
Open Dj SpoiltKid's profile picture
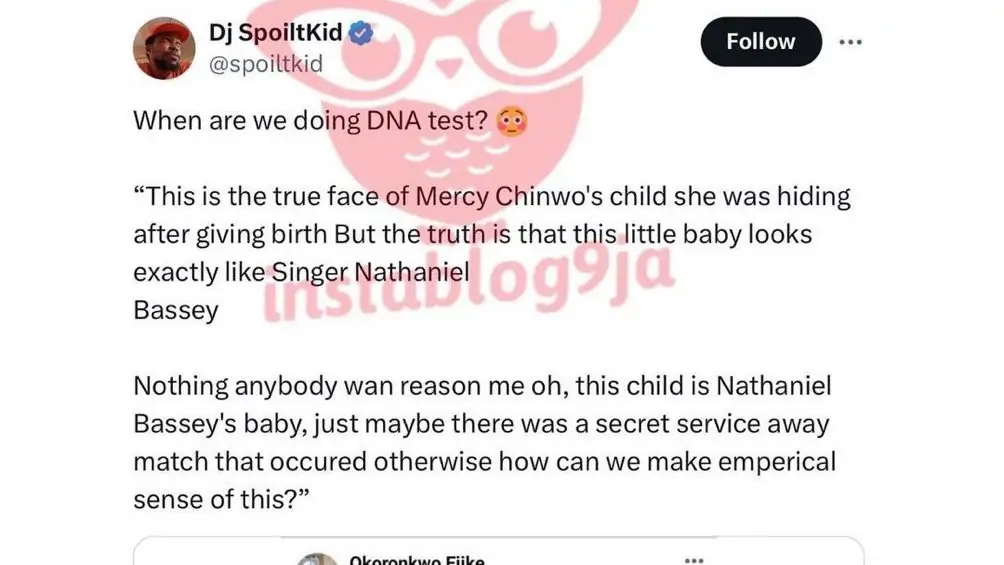(x=162, y=48)
